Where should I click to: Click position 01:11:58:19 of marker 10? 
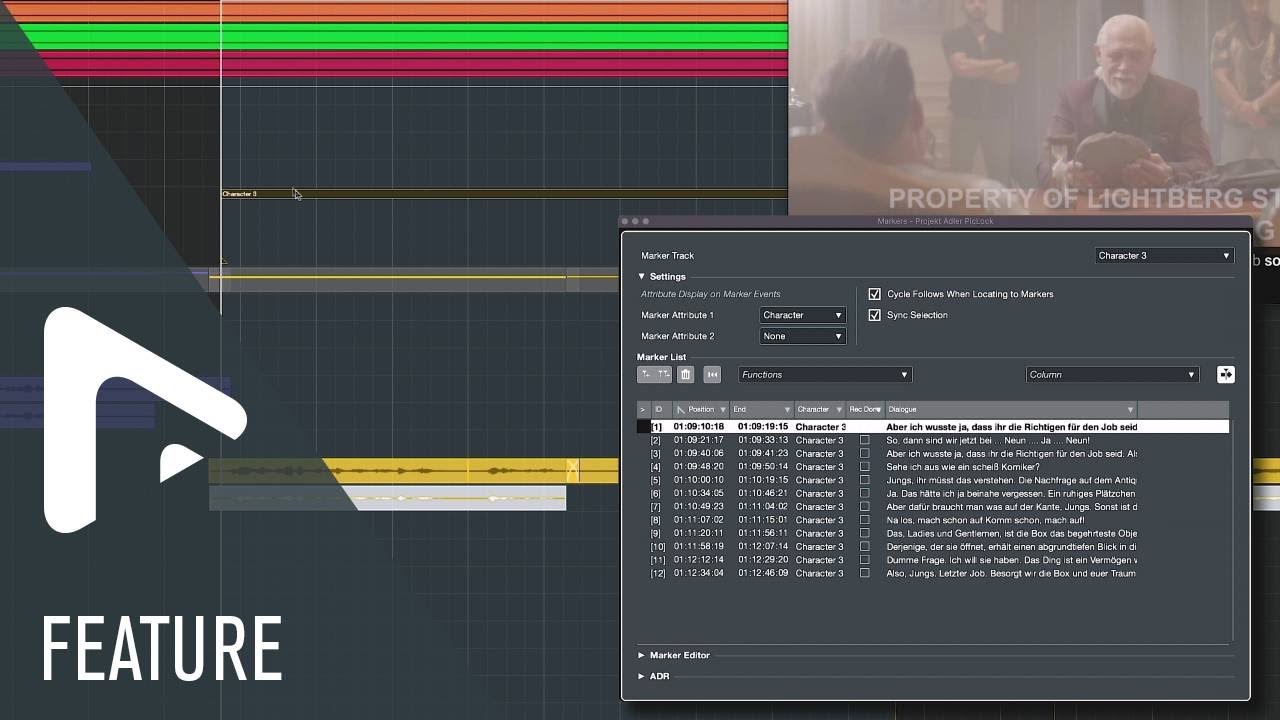click(x=698, y=547)
